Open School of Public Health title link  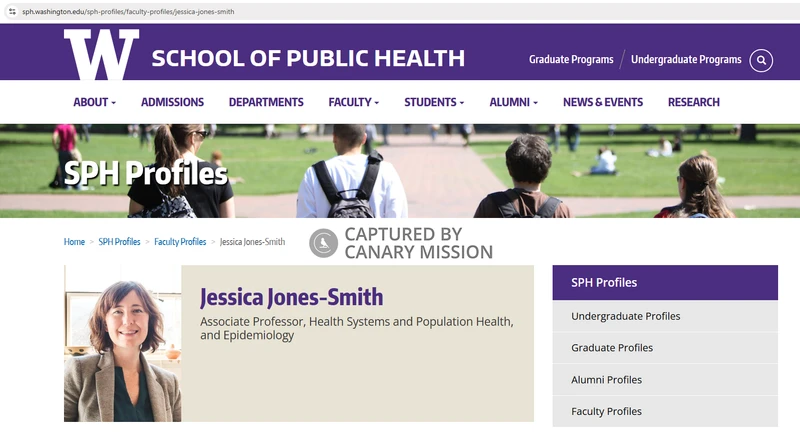pos(308,58)
